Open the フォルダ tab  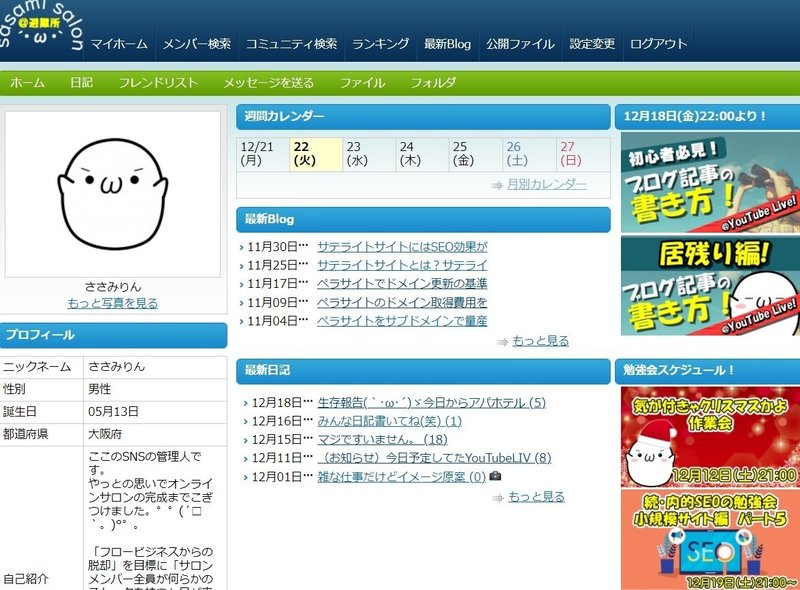click(x=433, y=83)
